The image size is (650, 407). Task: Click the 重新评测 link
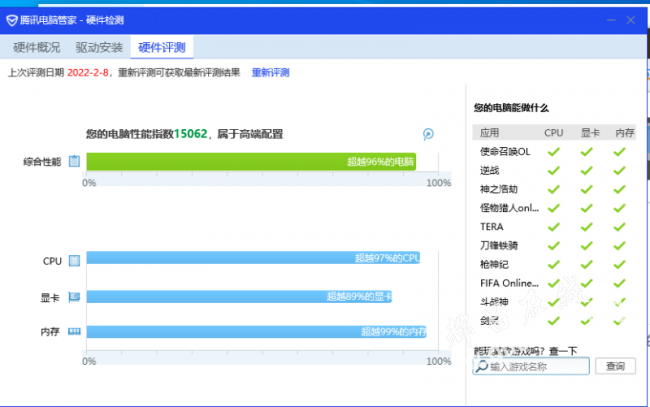(x=270, y=73)
